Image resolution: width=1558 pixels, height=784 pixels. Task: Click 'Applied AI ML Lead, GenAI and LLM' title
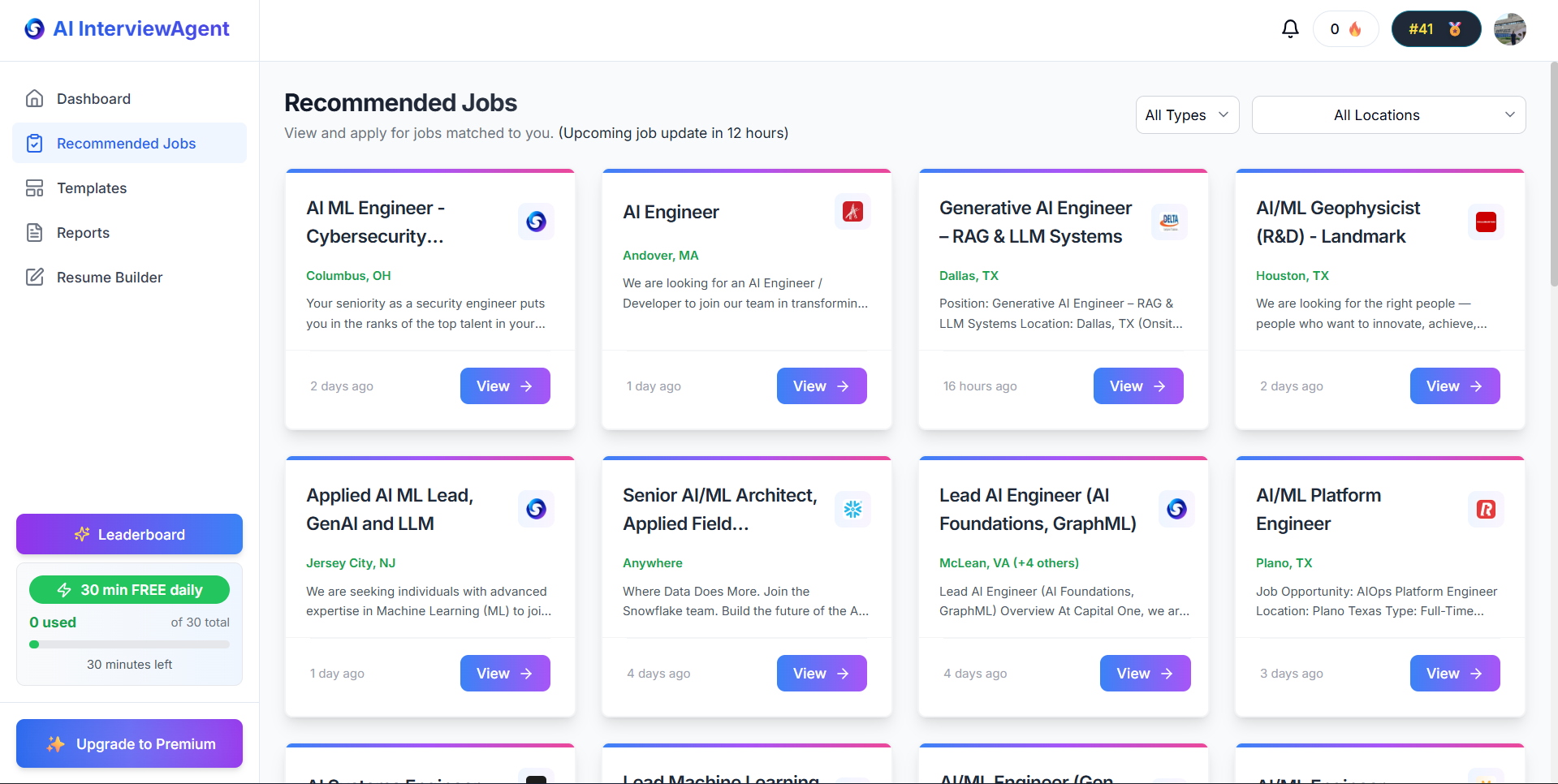click(x=390, y=510)
